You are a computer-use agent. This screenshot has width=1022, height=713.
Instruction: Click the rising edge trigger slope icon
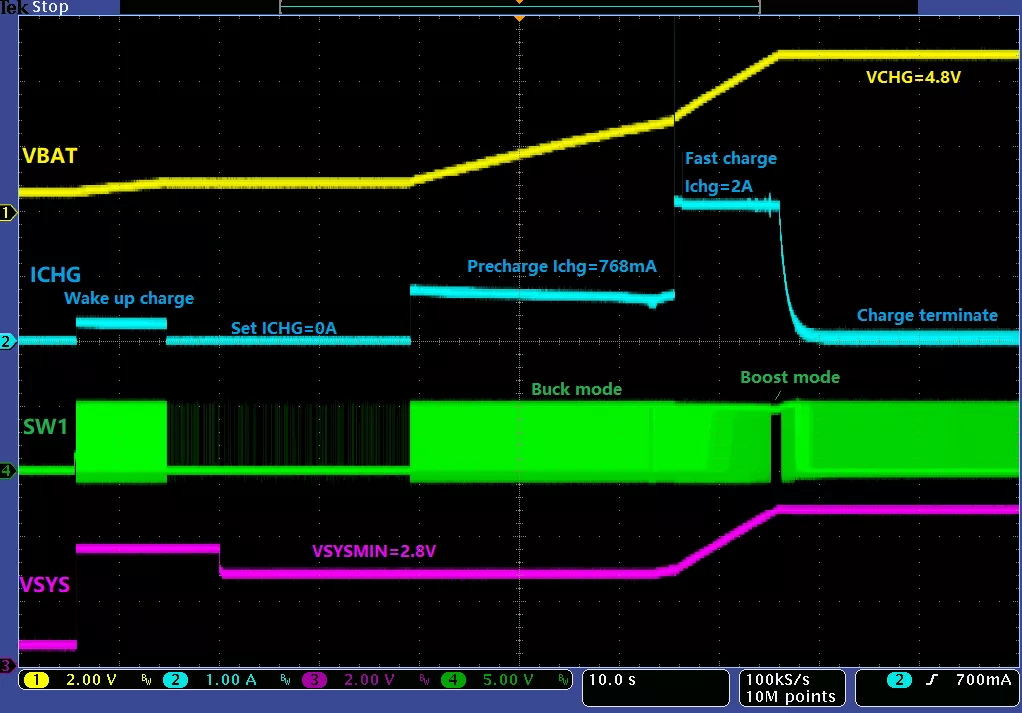click(932, 680)
